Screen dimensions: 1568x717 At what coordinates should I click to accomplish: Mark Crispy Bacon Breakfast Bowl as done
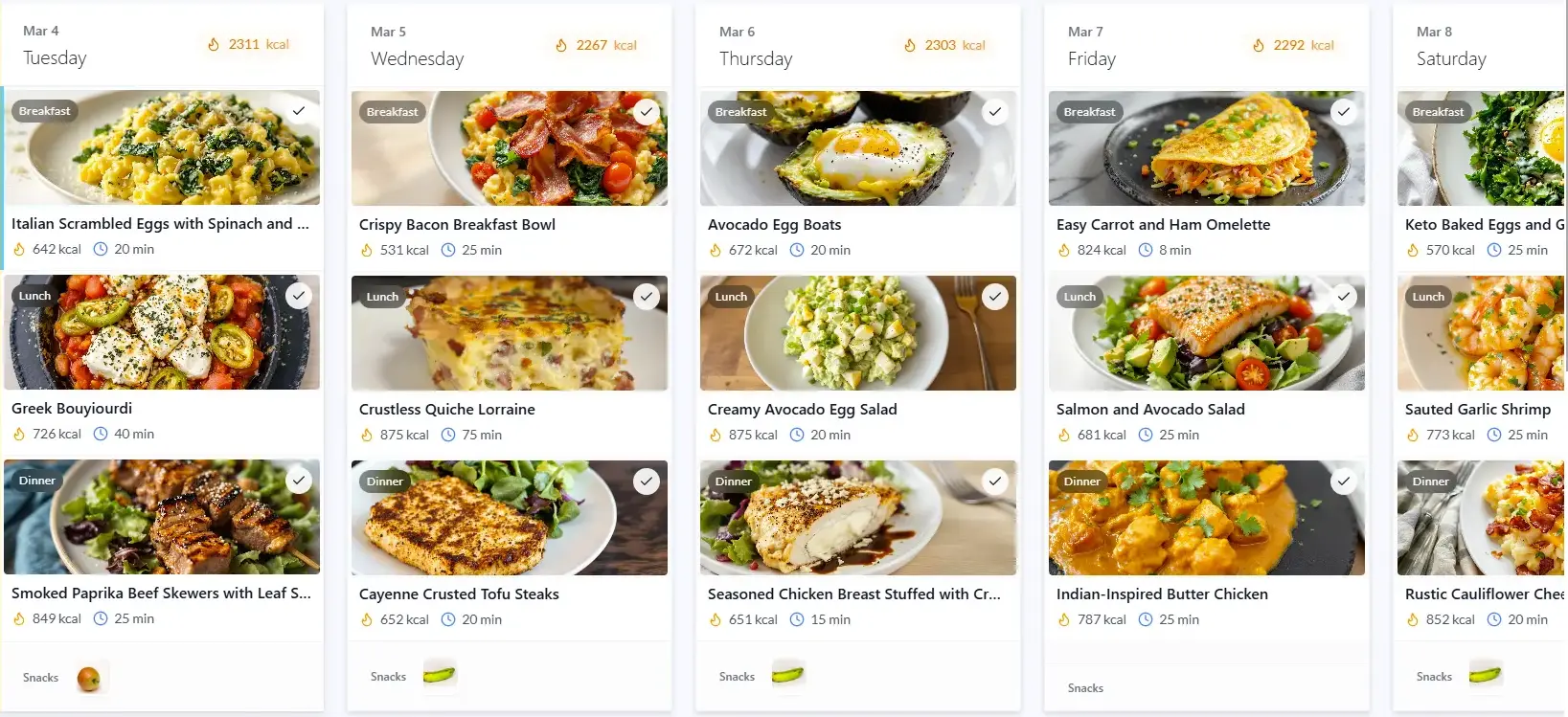coord(647,112)
